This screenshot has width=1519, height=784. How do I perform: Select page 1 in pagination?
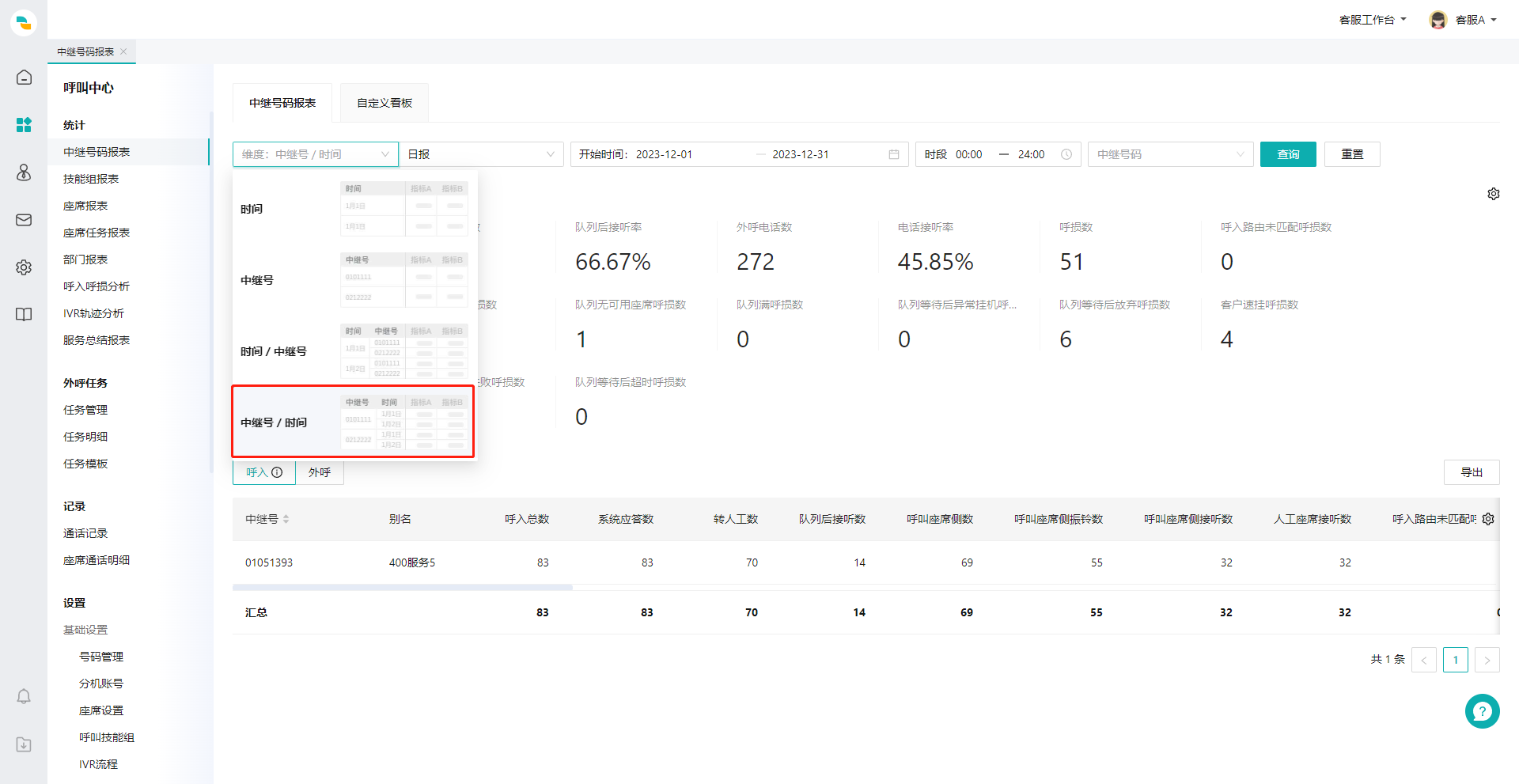pos(1456,660)
